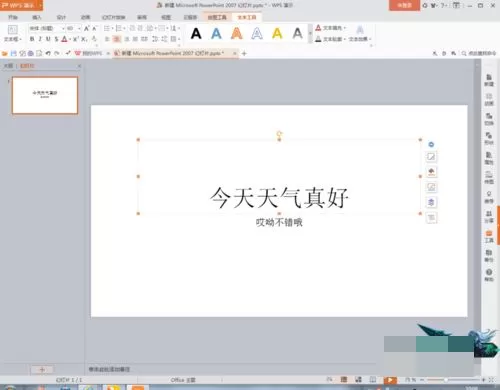Toggle italic text formatting
This screenshot has height=390, width=500.
pyautogui.click(x=40, y=39)
